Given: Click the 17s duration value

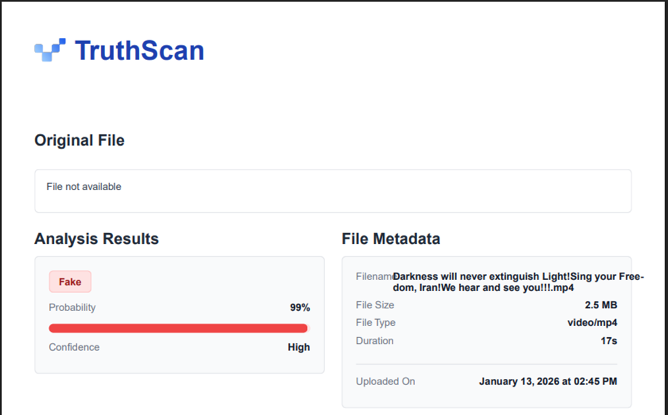Looking at the screenshot, I should [608, 341].
